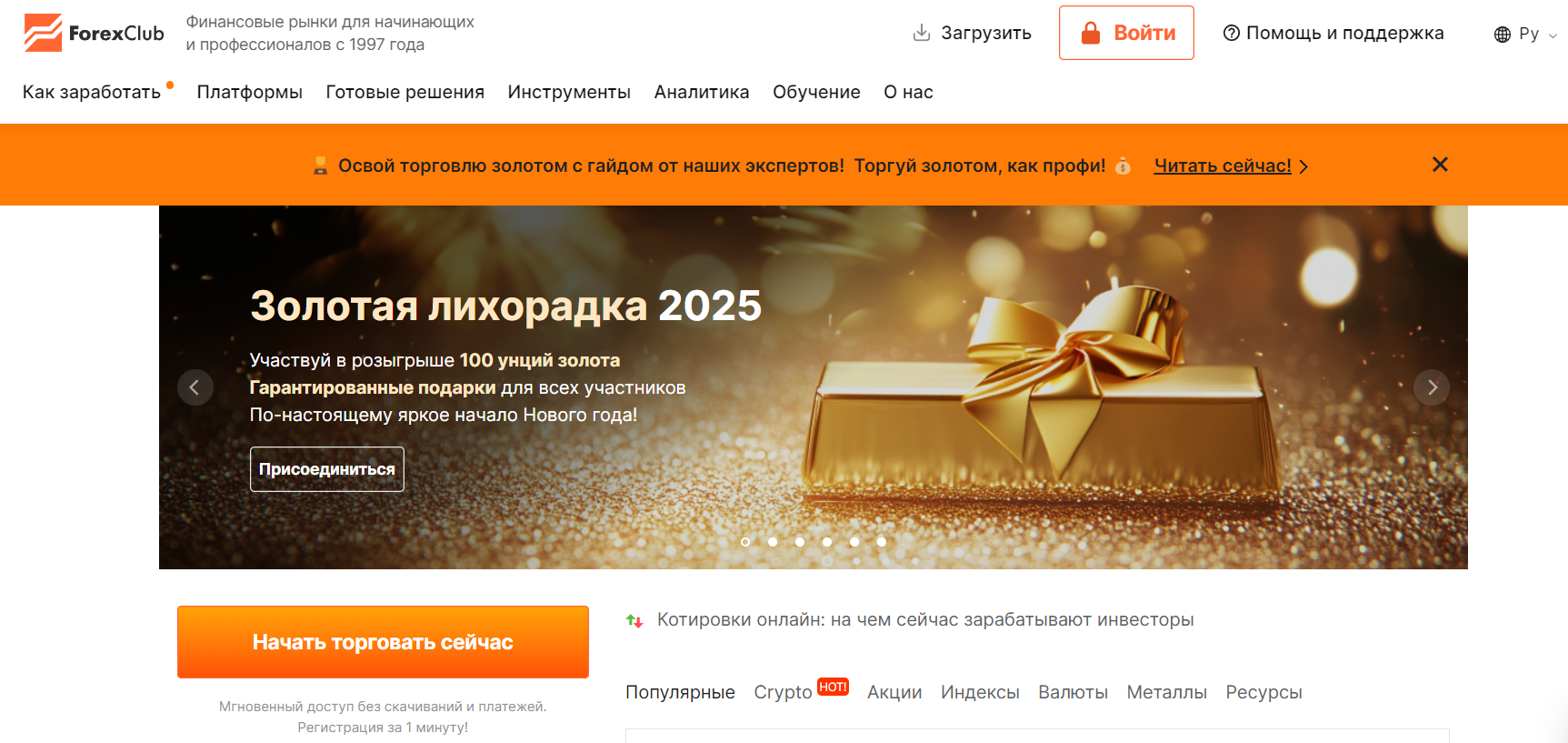Viewport: 1568px width, 743px height.
Task: Go to previous carousel slide
Action: (x=195, y=387)
